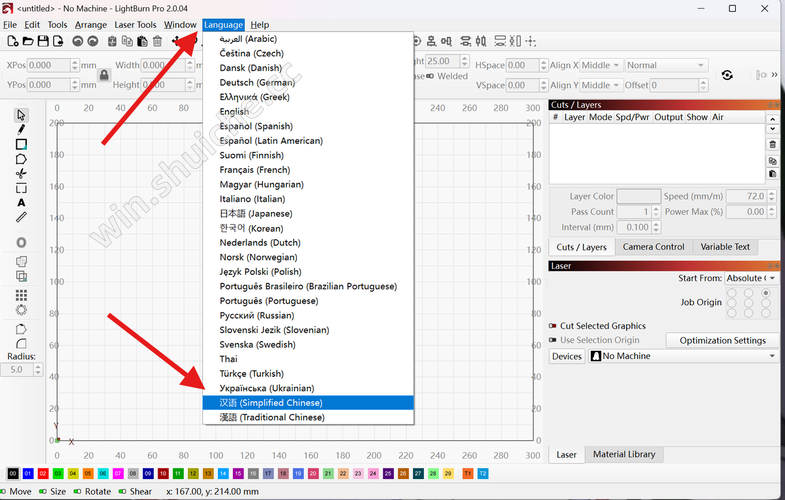Pick the Rectangle drawing tool
The height and width of the screenshot is (500, 785).
(x=21, y=144)
